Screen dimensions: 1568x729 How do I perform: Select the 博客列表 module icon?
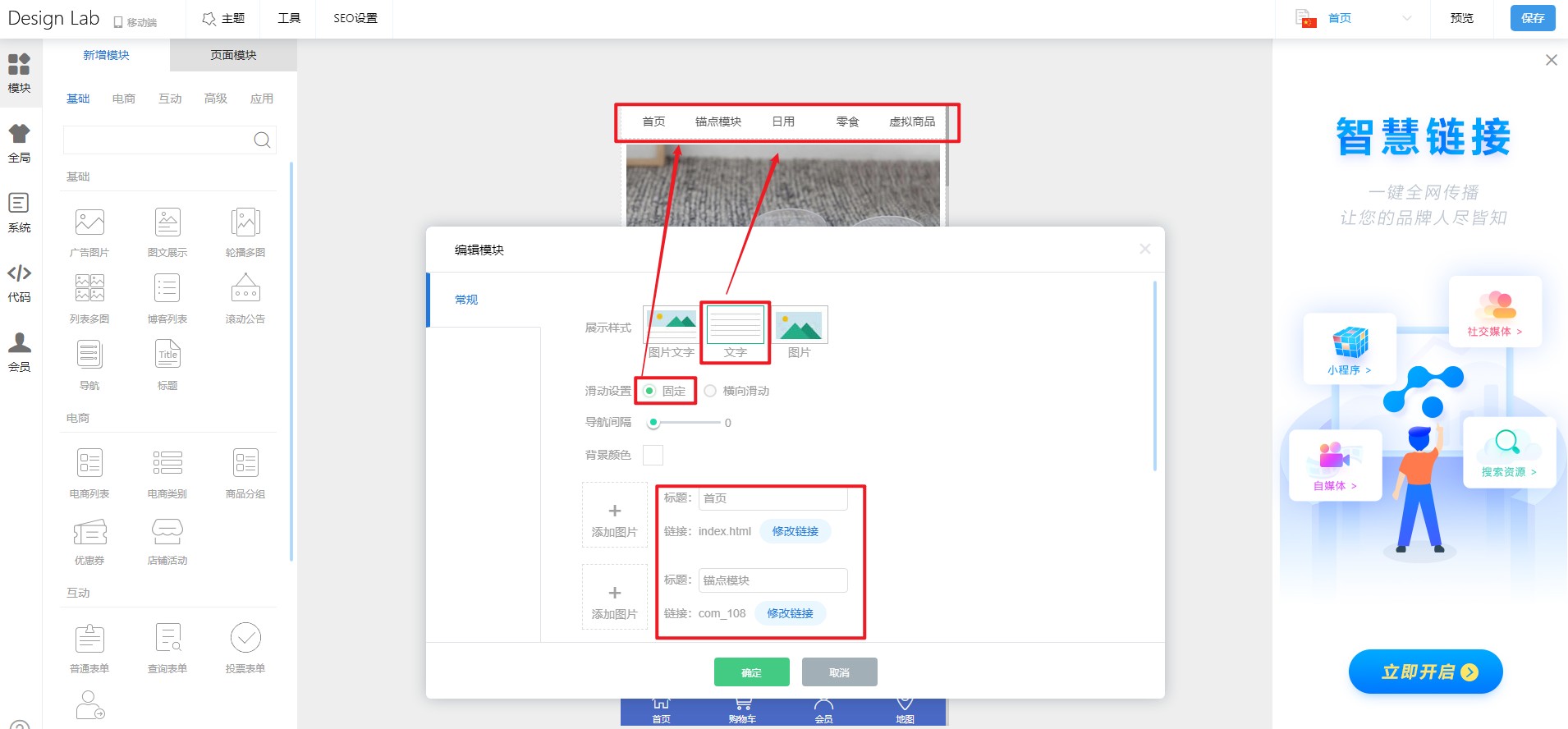pos(167,288)
